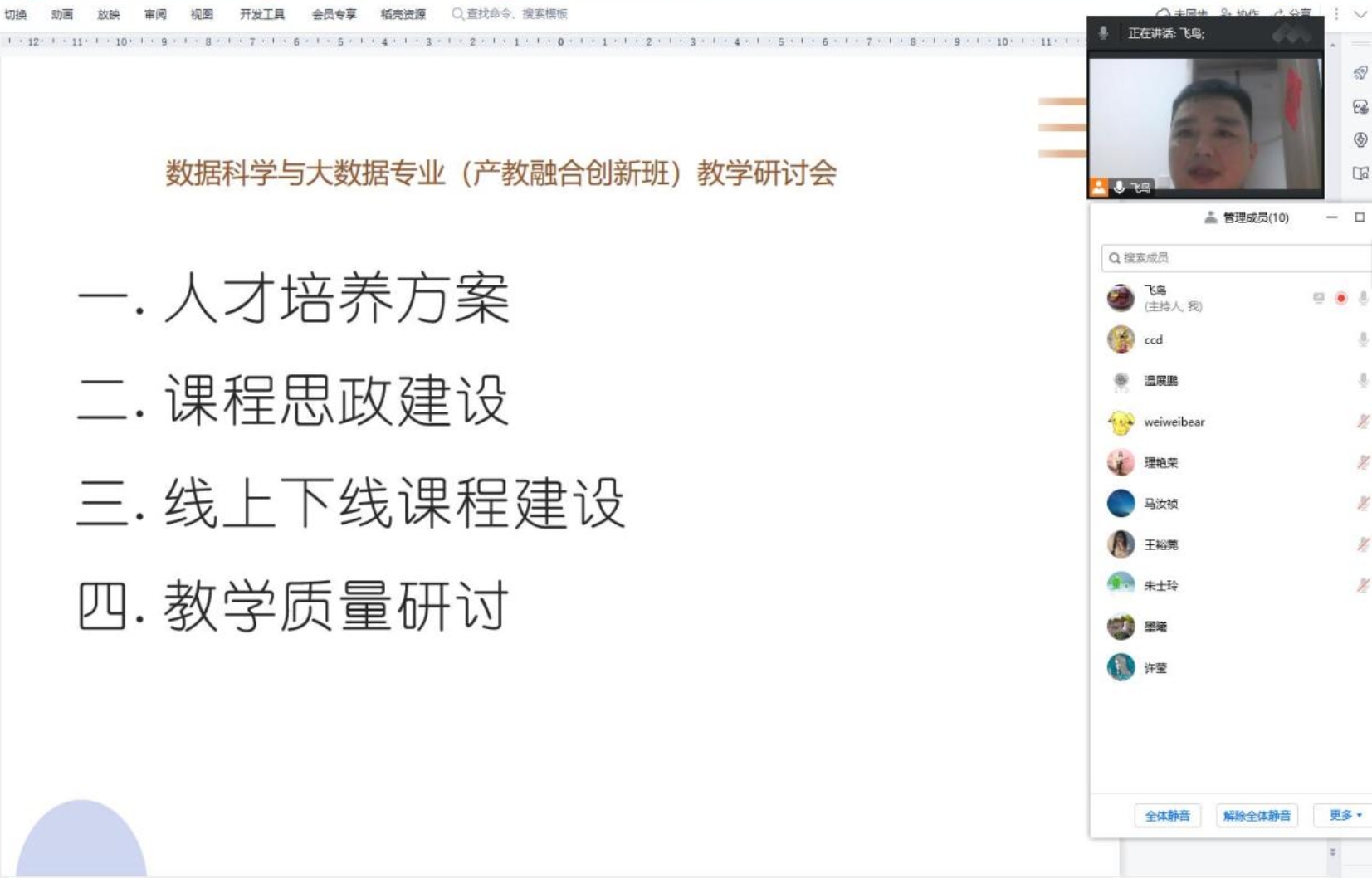
Task: Click the rocket icon in right sidebar
Action: [1360, 73]
